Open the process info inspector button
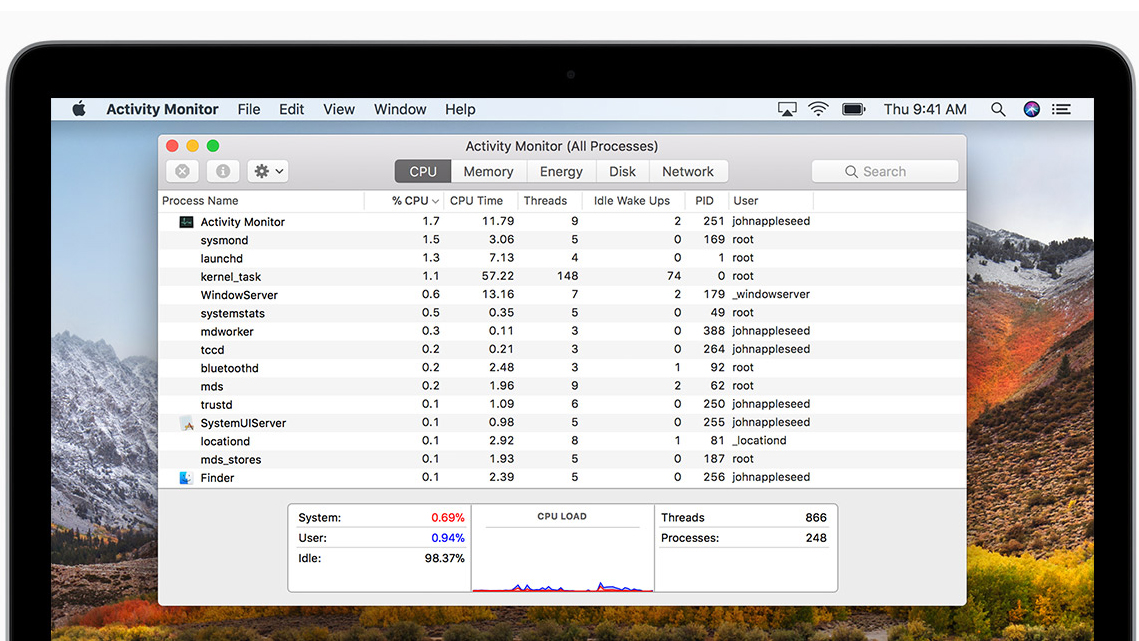 pos(223,172)
